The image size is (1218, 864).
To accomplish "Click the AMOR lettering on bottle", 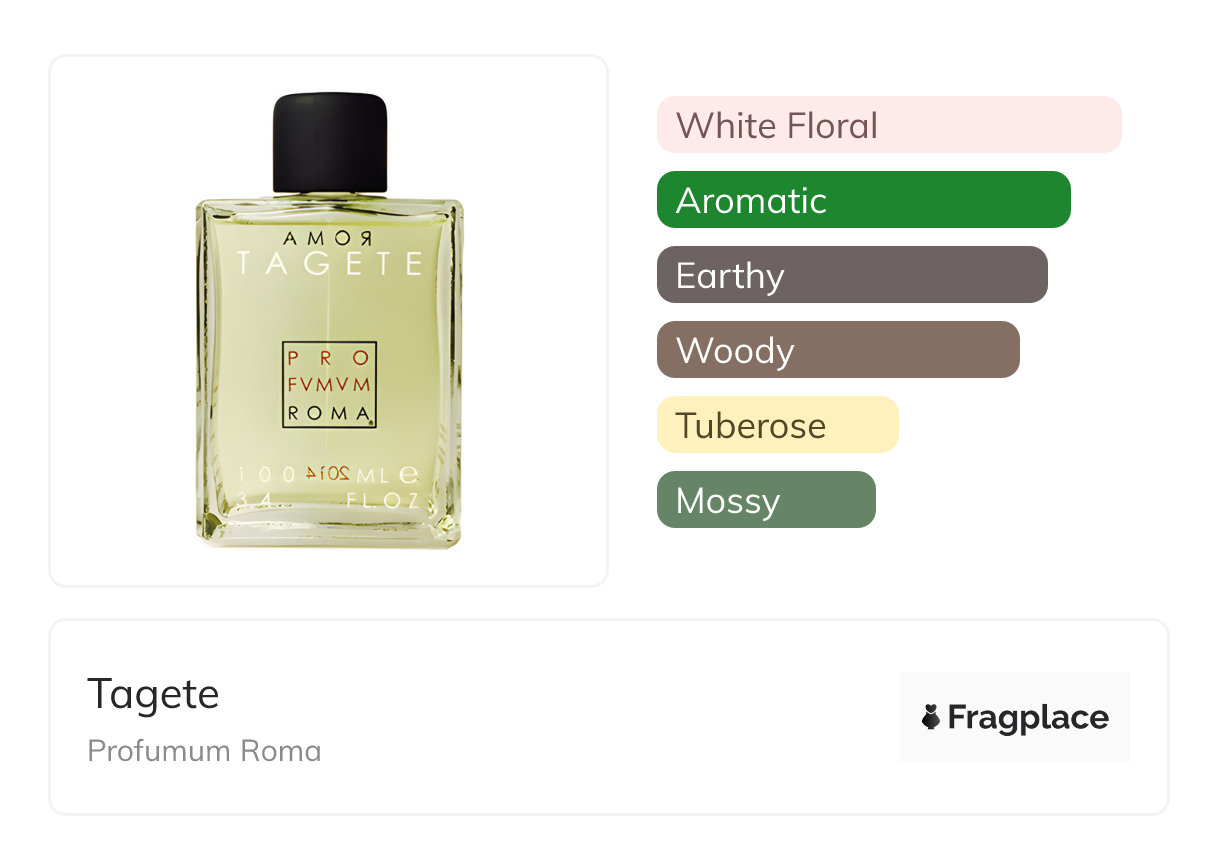I will click(x=329, y=239).
